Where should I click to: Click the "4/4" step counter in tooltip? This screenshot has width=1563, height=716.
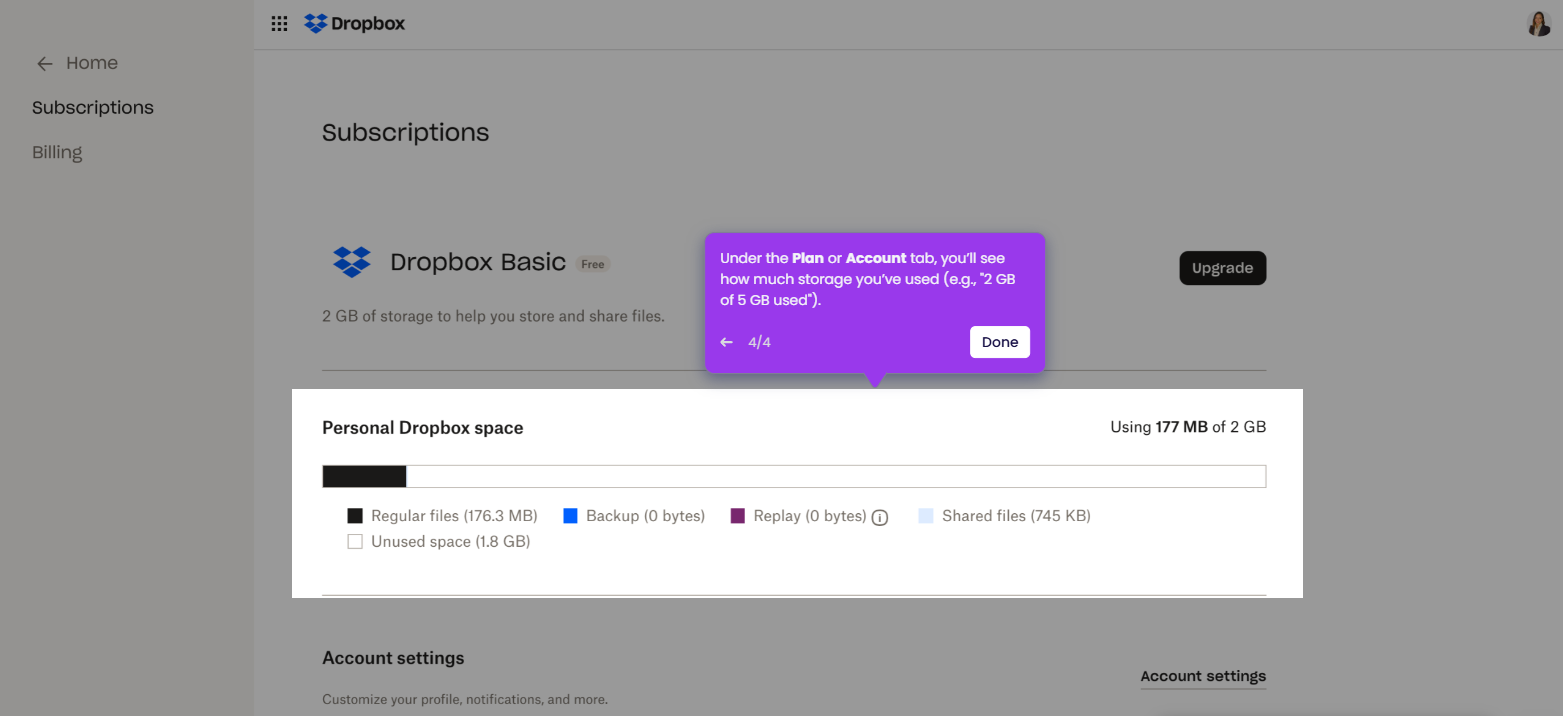(x=759, y=342)
